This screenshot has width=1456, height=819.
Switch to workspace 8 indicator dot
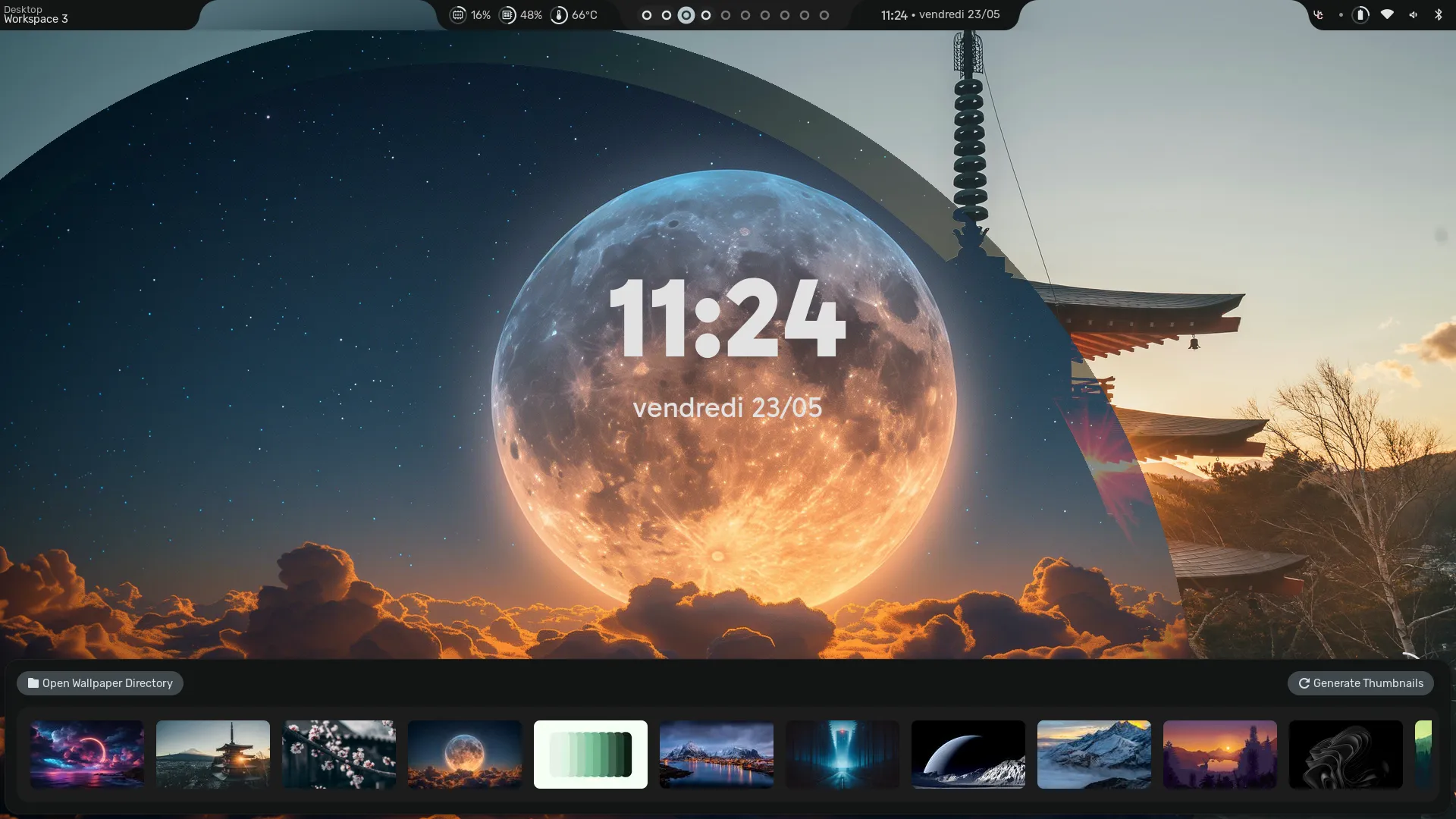click(x=785, y=15)
